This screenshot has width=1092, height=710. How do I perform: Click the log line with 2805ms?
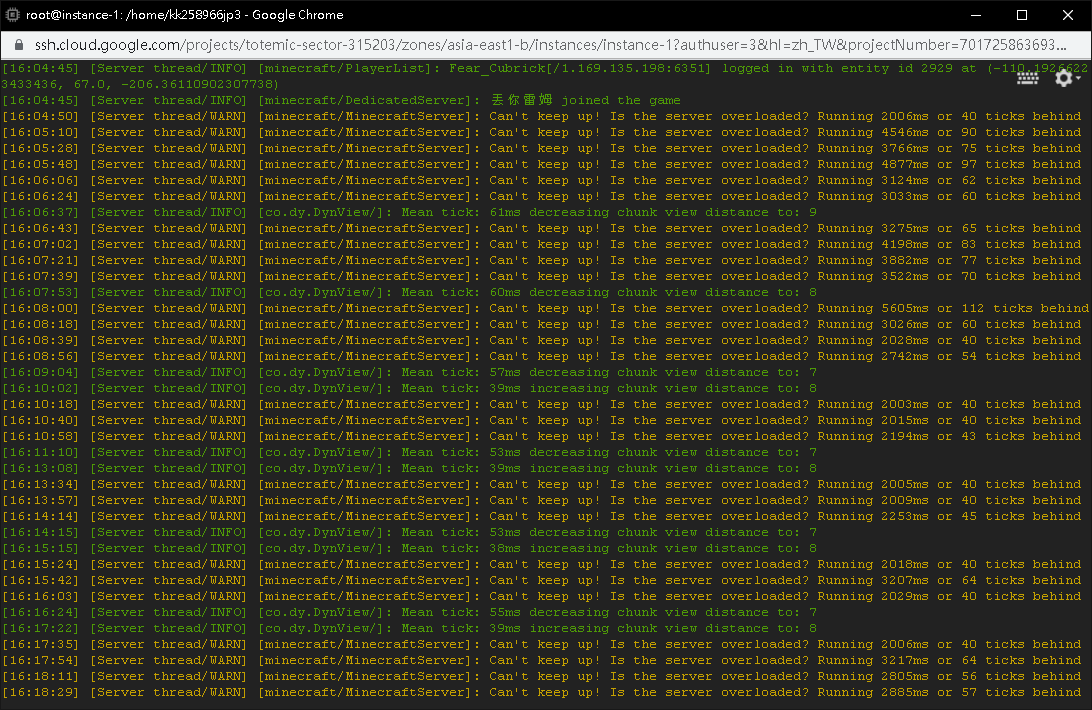click(541, 677)
